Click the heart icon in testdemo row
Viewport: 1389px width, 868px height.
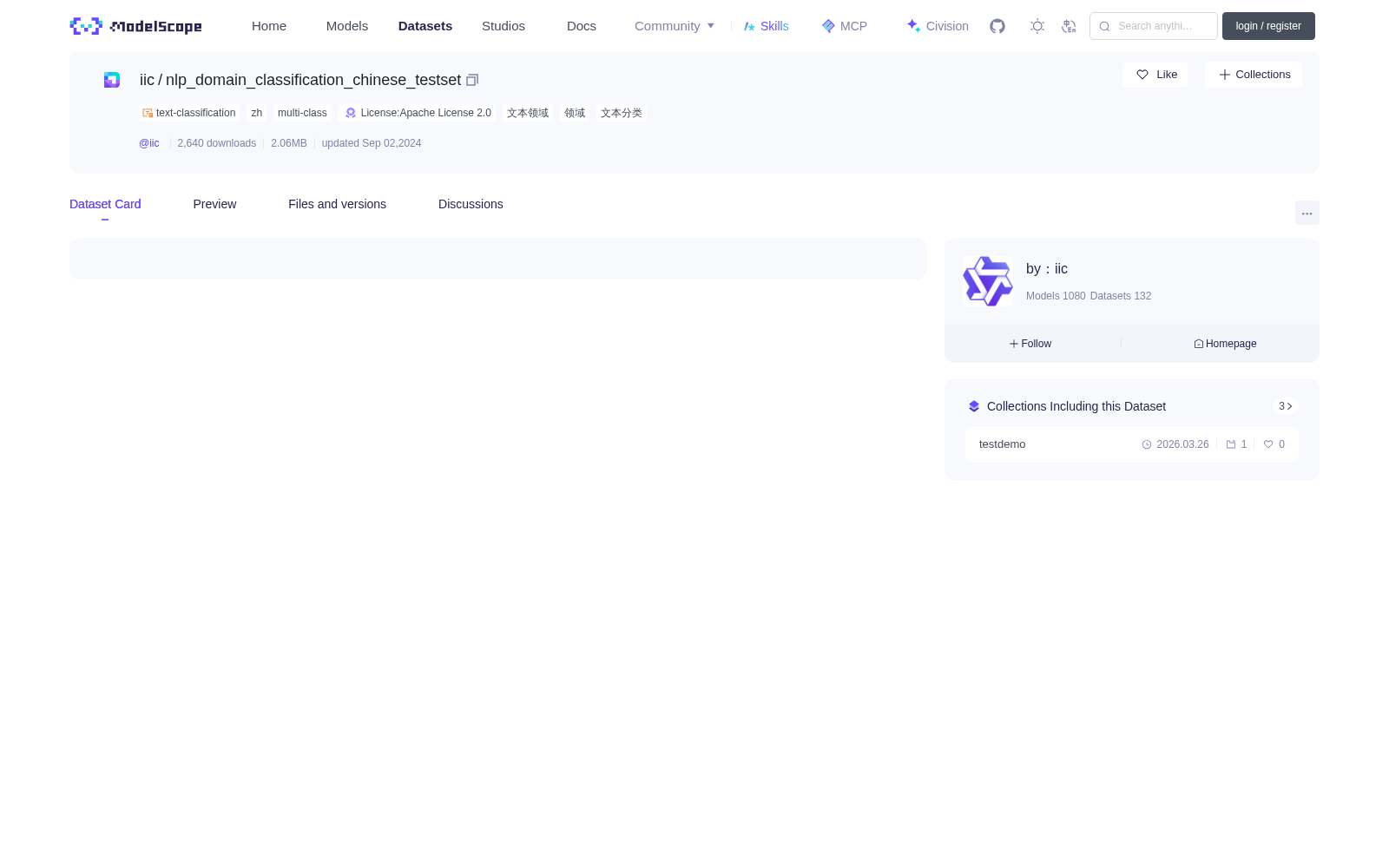(1268, 444)
